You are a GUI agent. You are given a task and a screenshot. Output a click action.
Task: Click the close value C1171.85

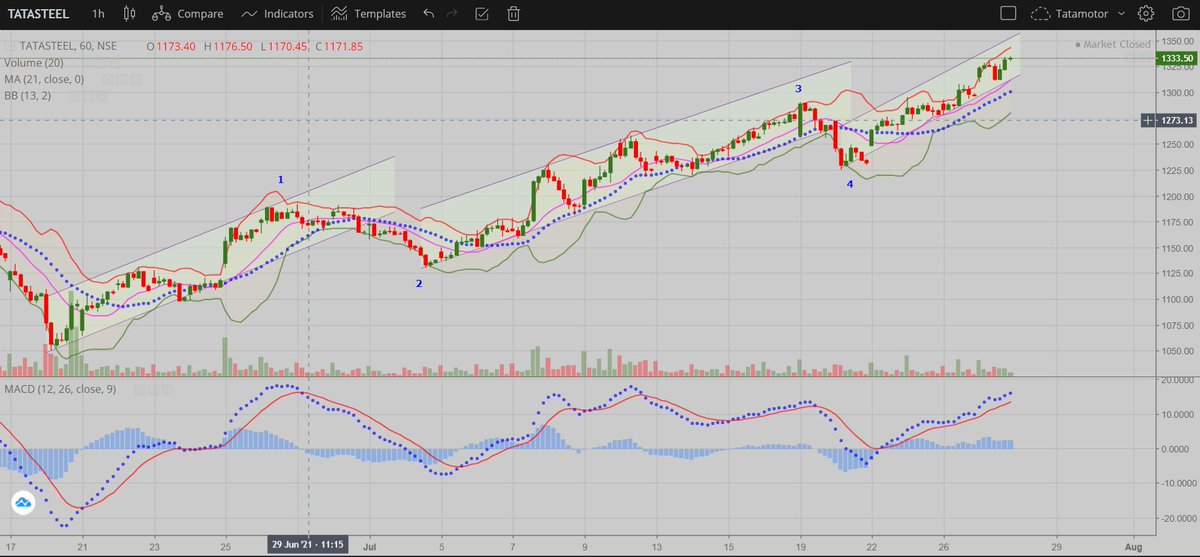tap(338, 46)
